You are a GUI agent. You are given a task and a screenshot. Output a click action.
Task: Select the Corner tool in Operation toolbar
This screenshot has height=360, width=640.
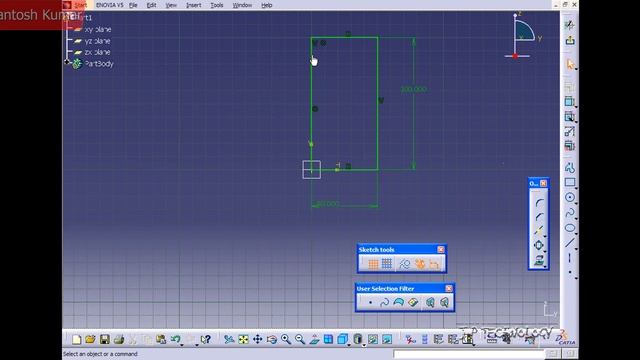(x=539, y=202)
